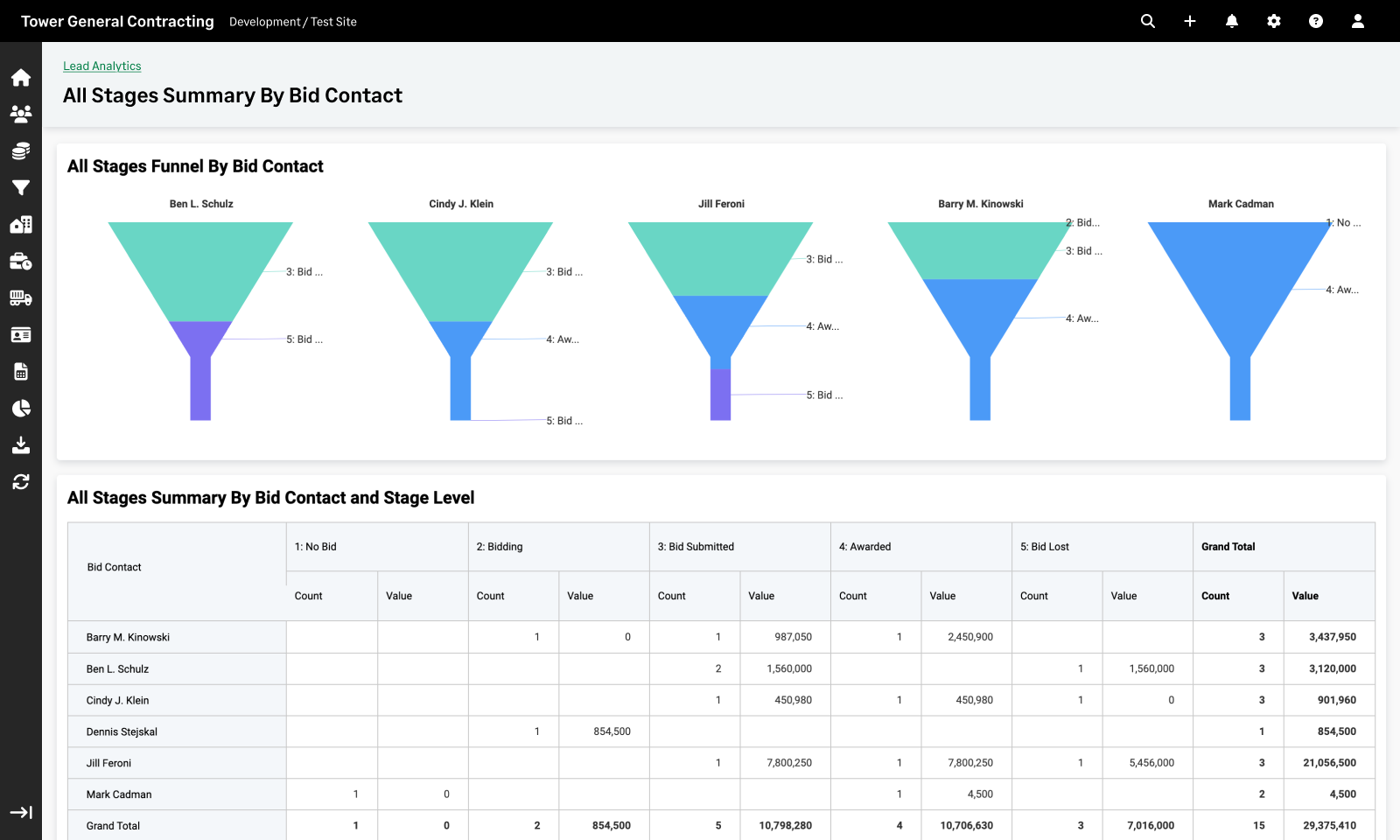This screenshot has width=1400, height=840.
Task: Click the Tower General Contracting title
Action: click(x=117, y=21)
